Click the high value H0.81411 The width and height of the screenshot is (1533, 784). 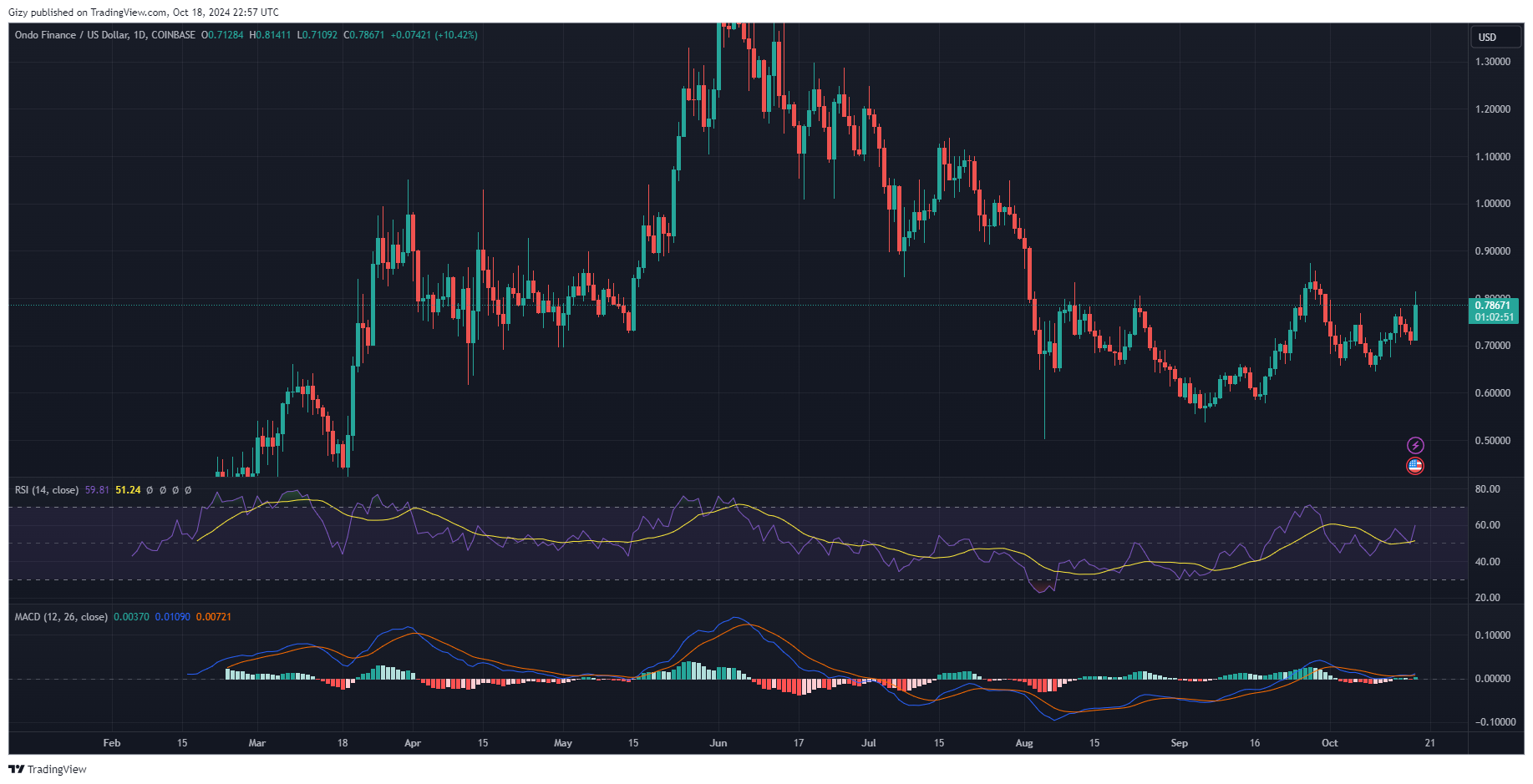[x=270, y=35]
